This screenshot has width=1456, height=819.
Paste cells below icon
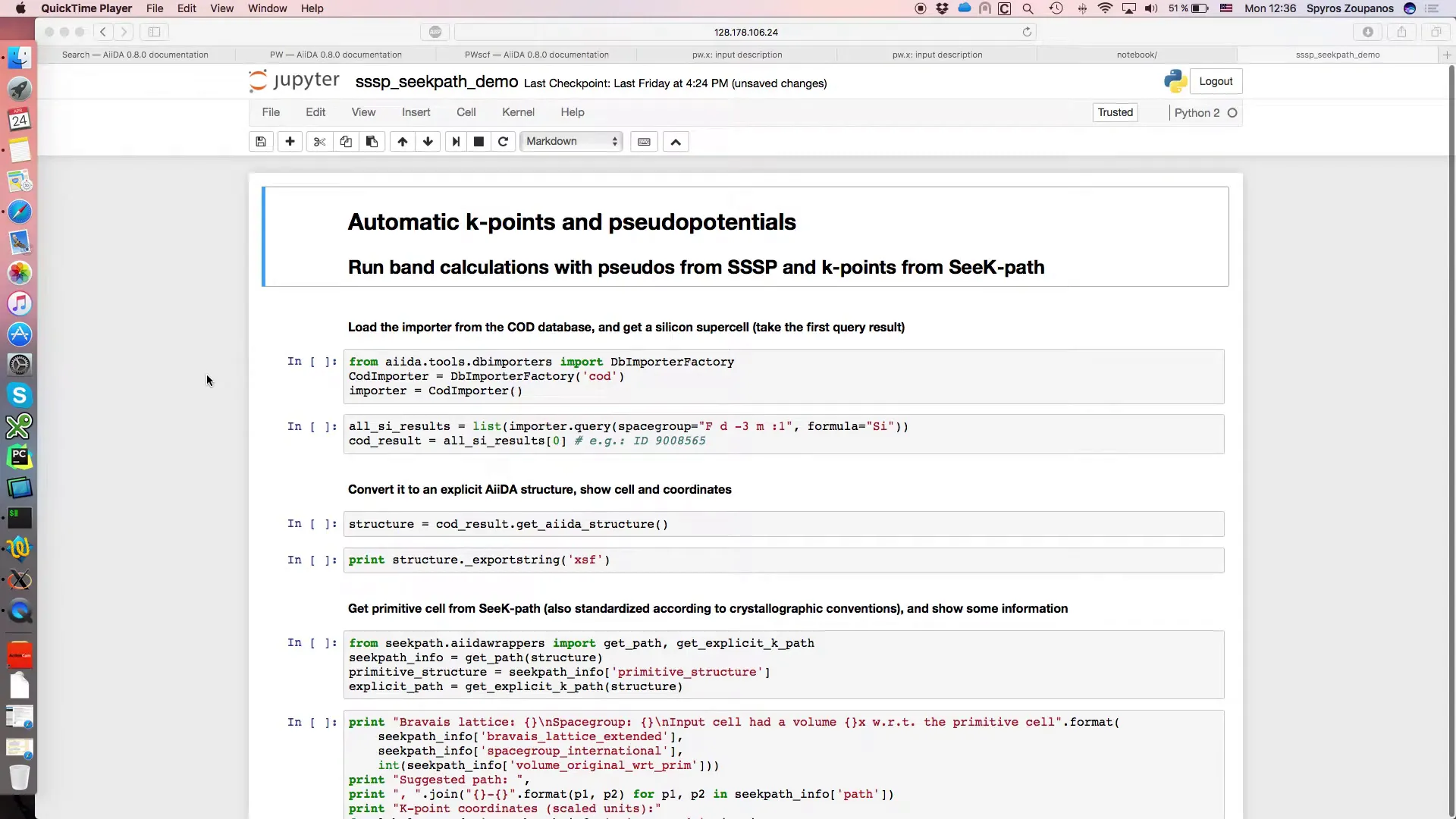coord(372,142)
